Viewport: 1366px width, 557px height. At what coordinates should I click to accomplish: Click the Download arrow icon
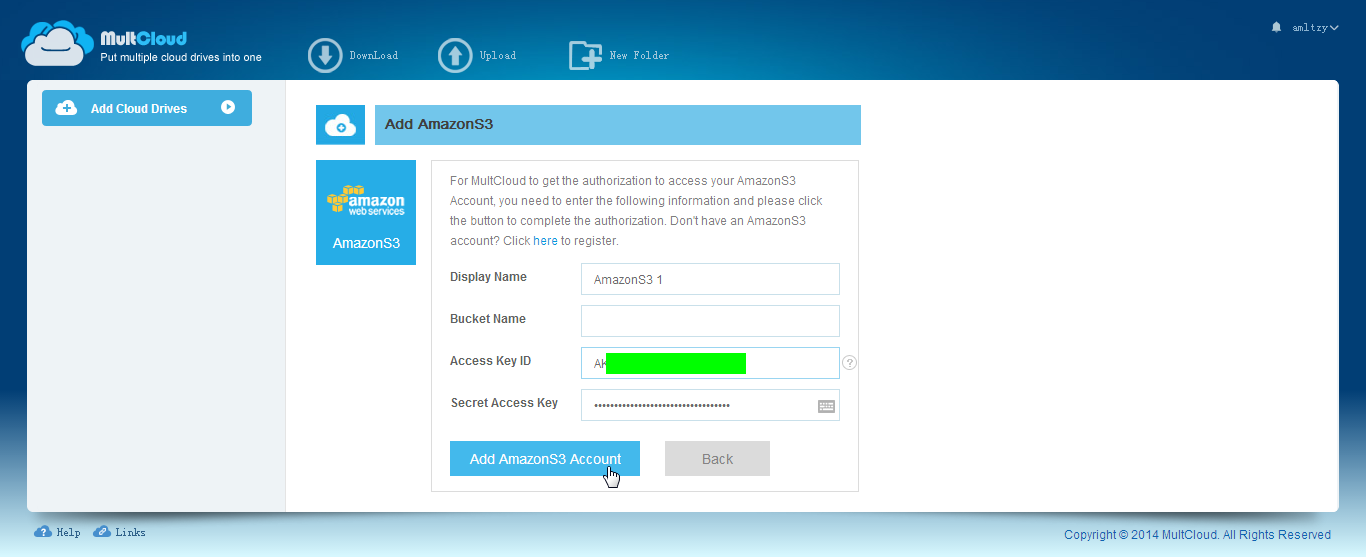(x=325, y=56)
